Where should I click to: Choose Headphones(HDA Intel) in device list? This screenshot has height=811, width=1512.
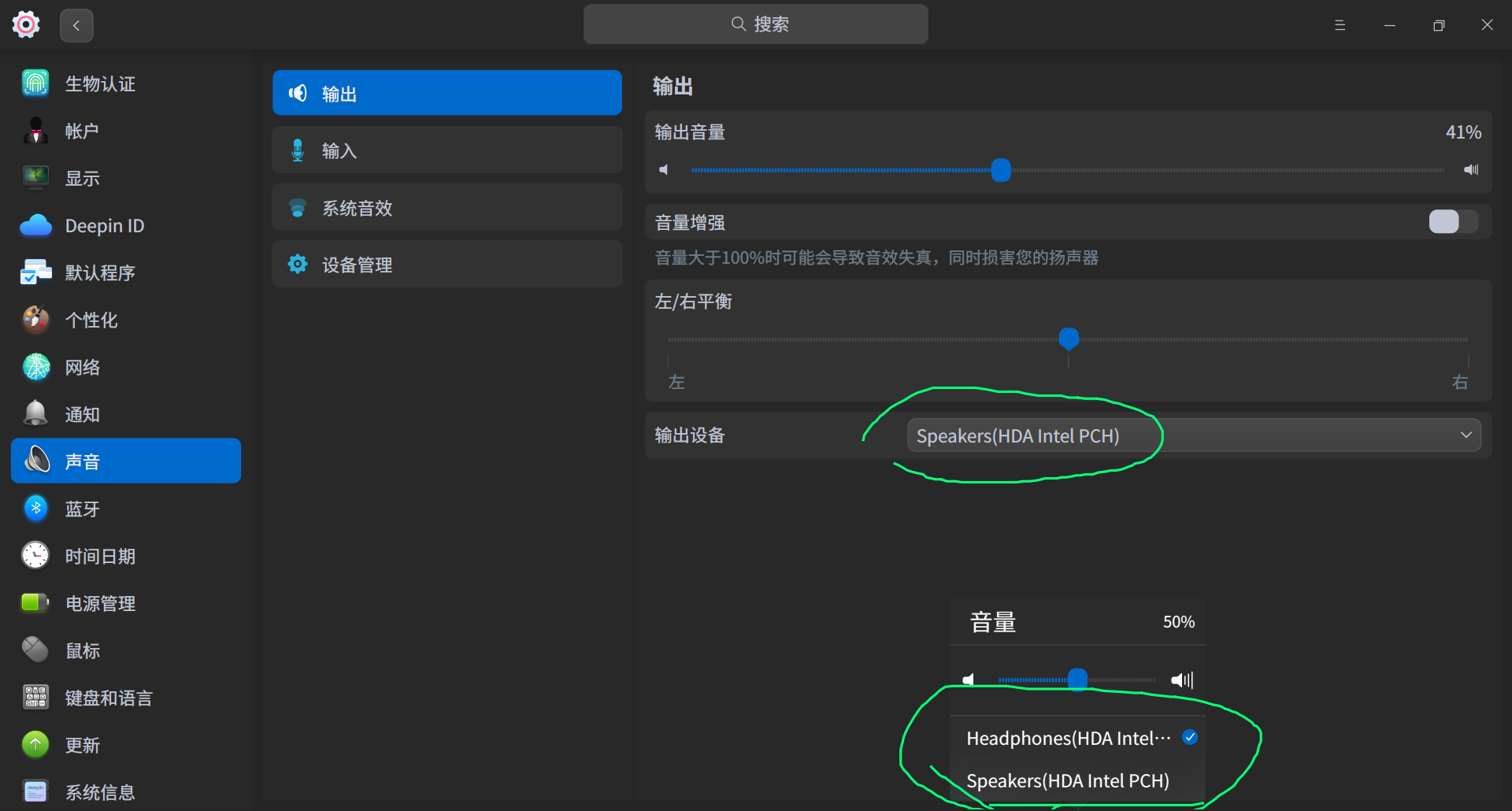coord(1068,737)
